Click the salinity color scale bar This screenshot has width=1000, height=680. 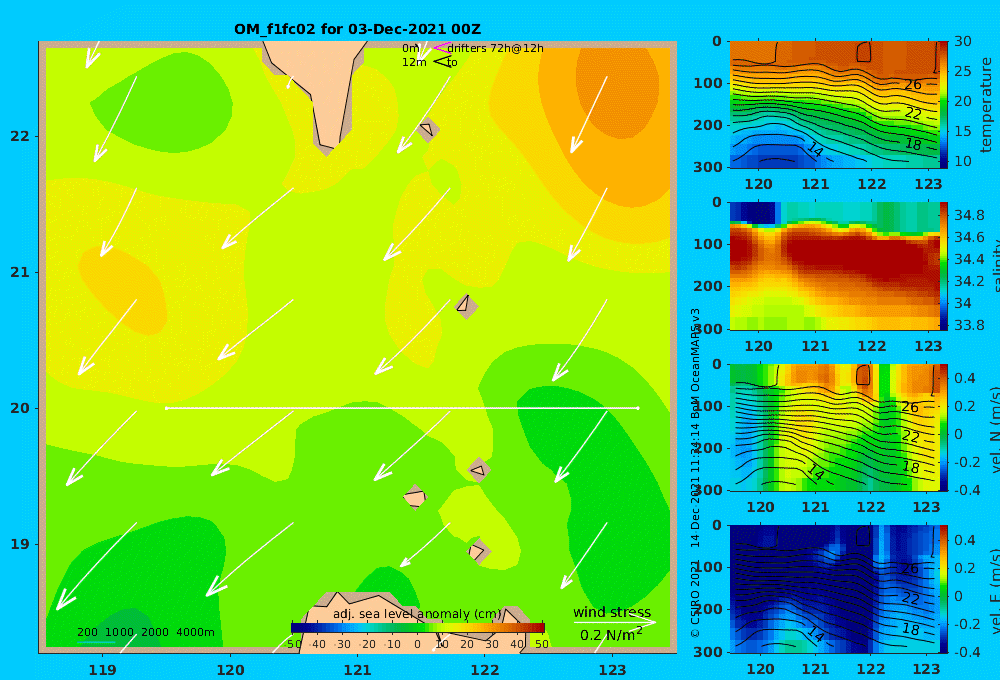pyautogui.click(x=943, y=266)
